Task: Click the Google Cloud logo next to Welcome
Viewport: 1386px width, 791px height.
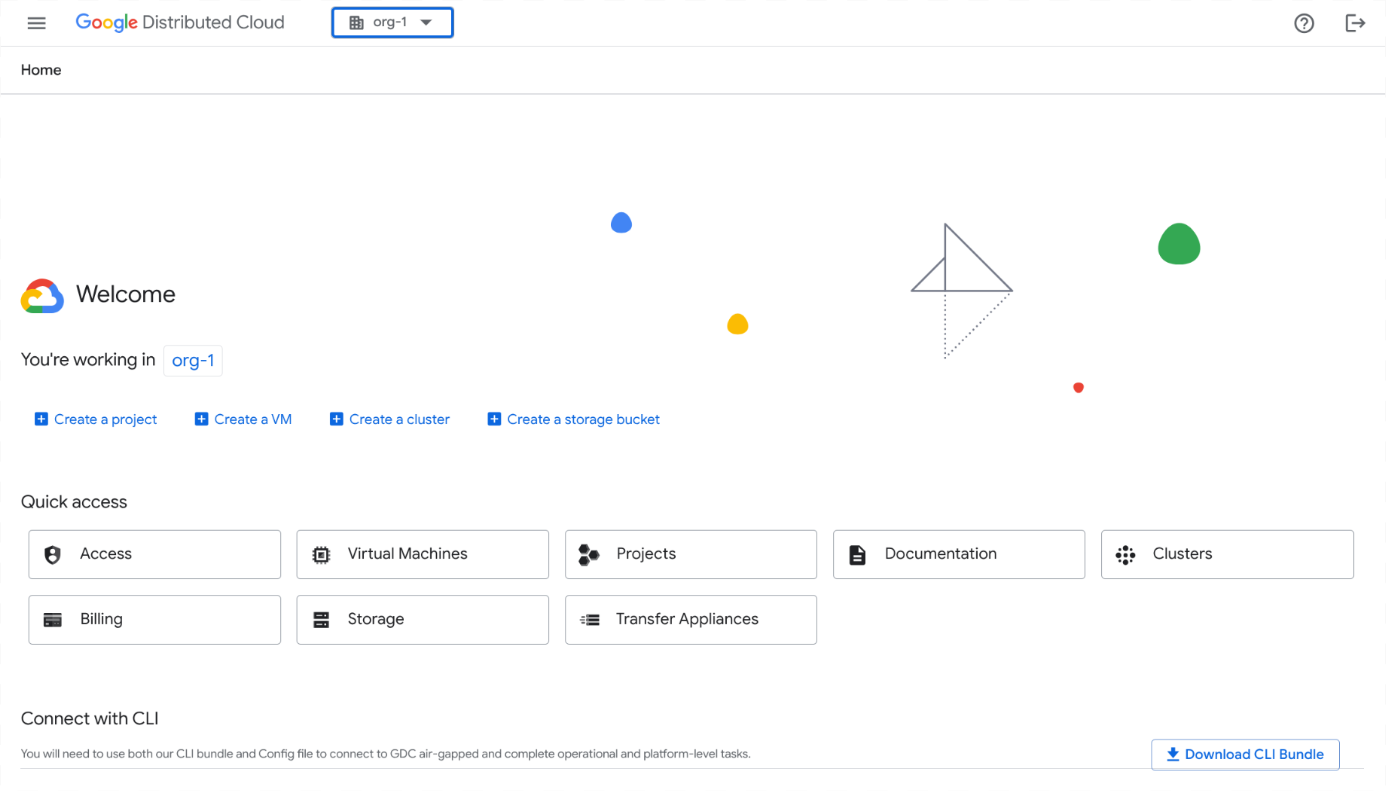Action: [x=41, y=294]
